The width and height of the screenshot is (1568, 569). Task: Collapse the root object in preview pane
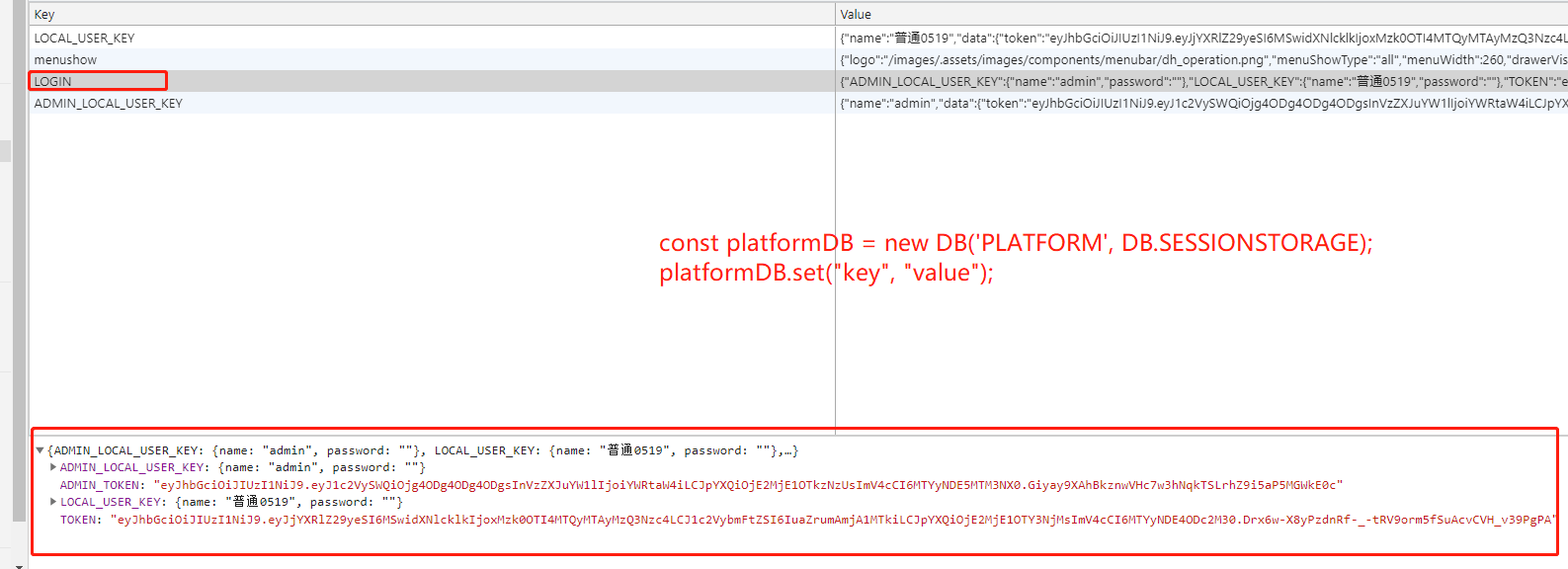click(40, 450)
